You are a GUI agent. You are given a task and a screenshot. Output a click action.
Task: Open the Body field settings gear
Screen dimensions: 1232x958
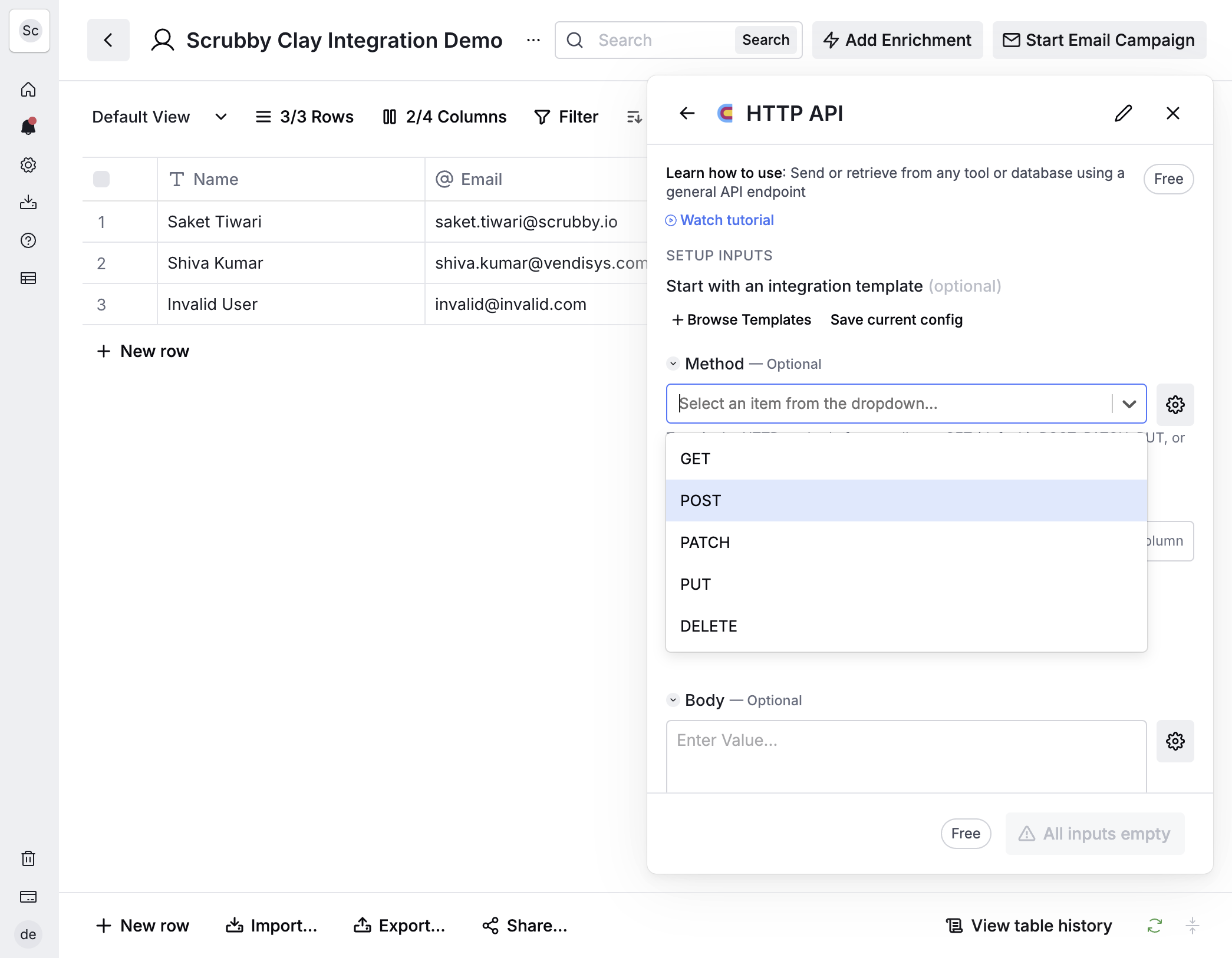pos(1175,741)
